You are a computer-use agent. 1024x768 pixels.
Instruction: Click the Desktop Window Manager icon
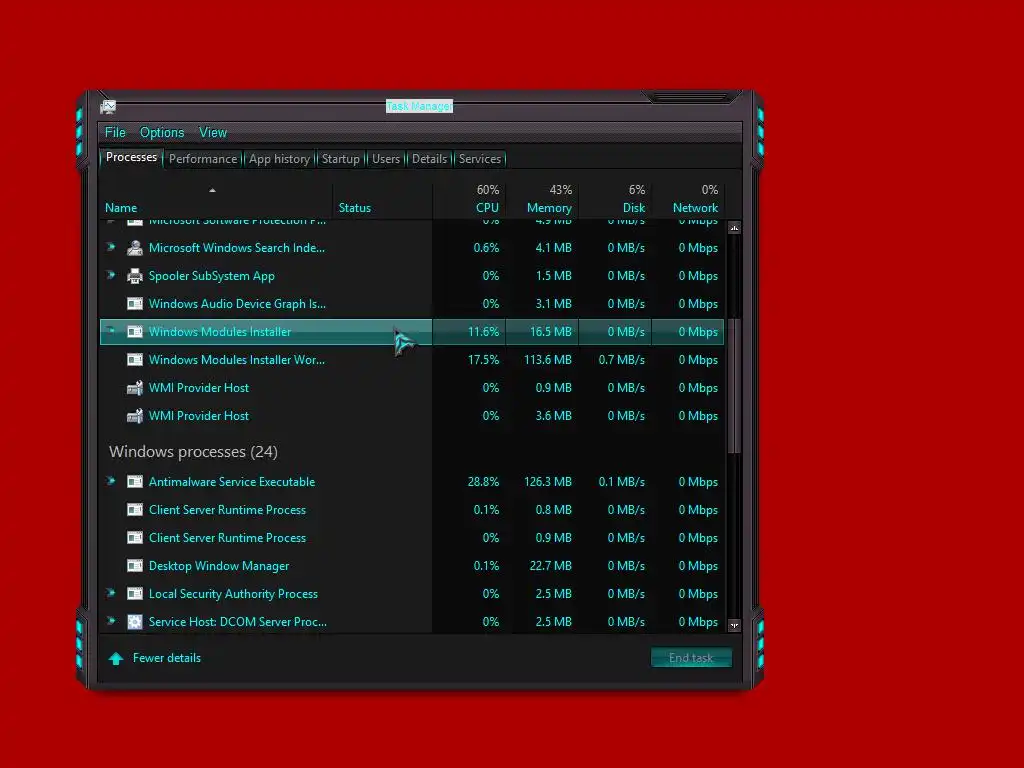pyautogui.click(x=135, y=566)
